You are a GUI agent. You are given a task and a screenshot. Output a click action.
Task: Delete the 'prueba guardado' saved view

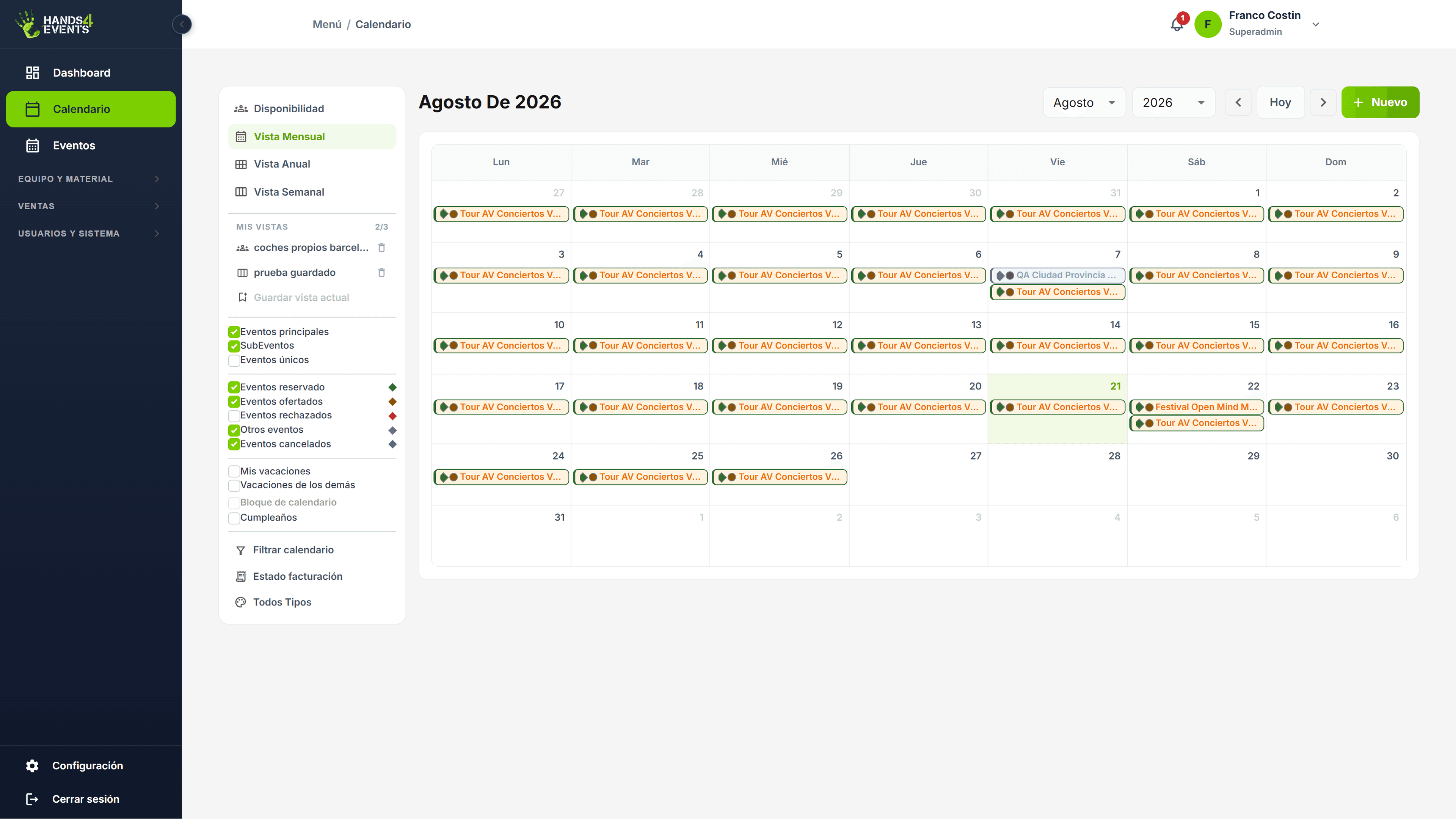click(381, 273)
